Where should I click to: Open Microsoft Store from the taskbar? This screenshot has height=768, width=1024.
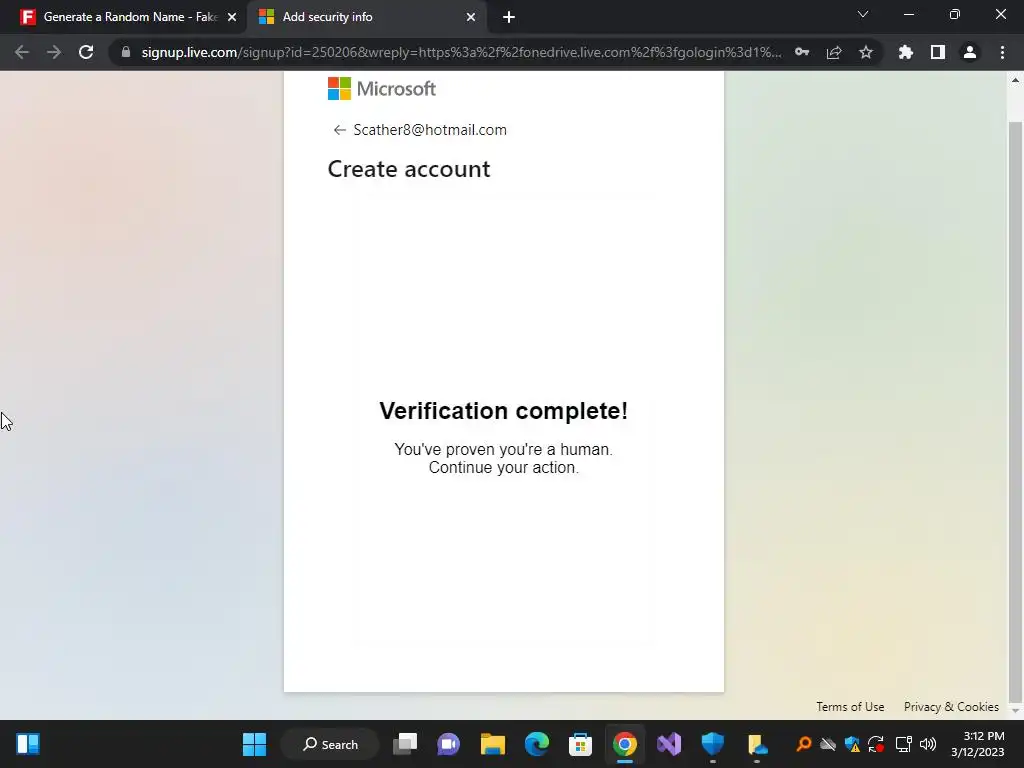pos(581,744)
